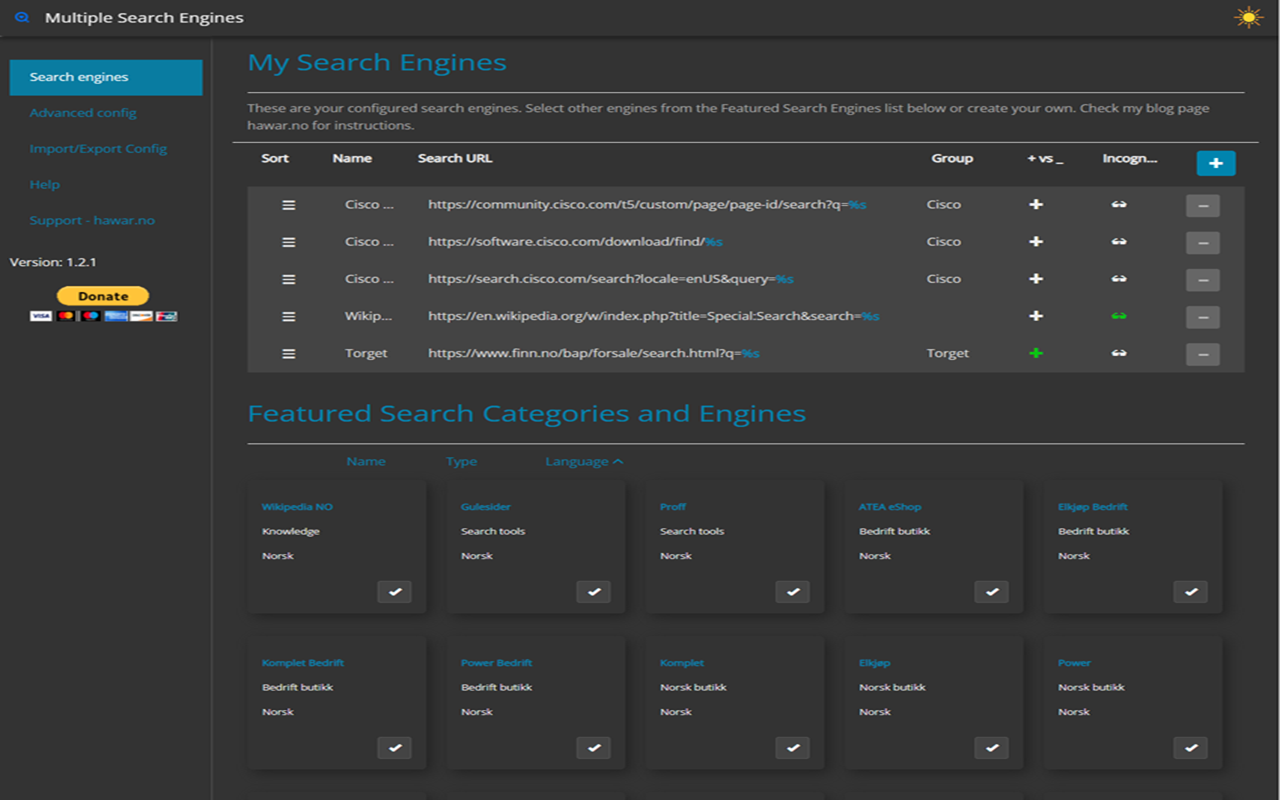This screenshot has height=800, width=1280.
Task: Toggle the green incognito icon for Wikipedia entry
Action: tap(1117, 316)
